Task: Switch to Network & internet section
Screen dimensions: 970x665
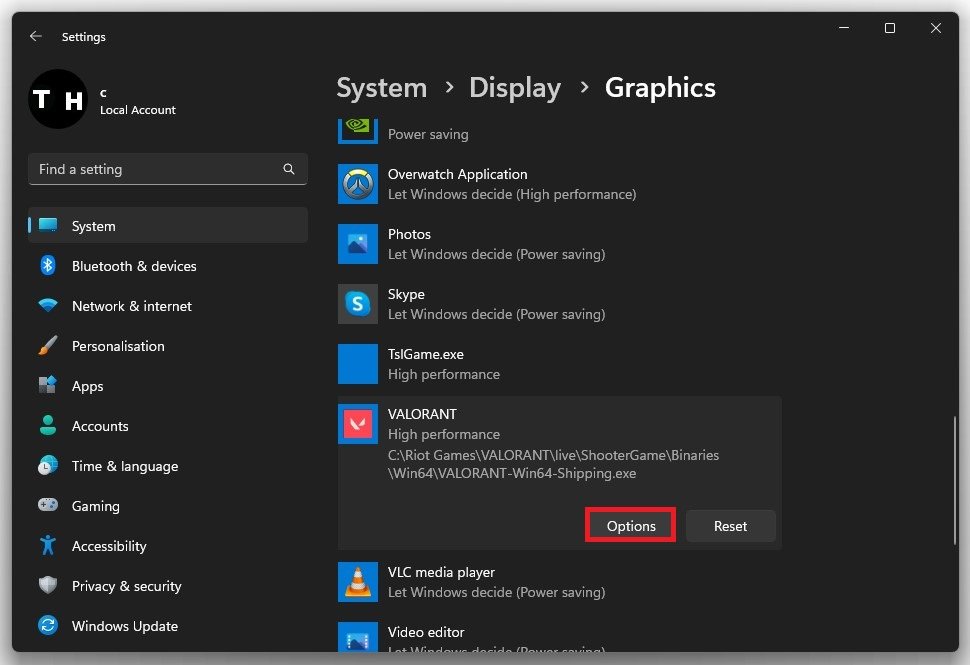Action: [x=131, y=306]
